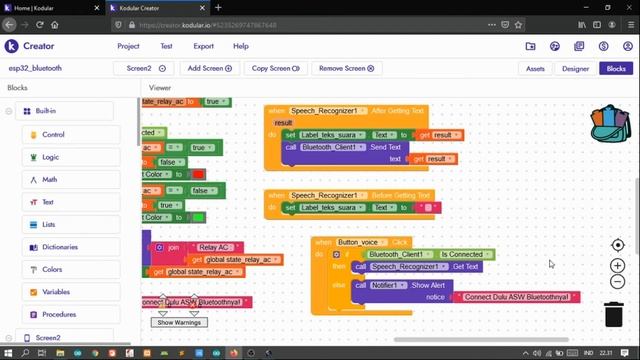The width and height of the screenshot is (640, 360).
Task: Open the Assets panel
Action: (x=535, y=69)
